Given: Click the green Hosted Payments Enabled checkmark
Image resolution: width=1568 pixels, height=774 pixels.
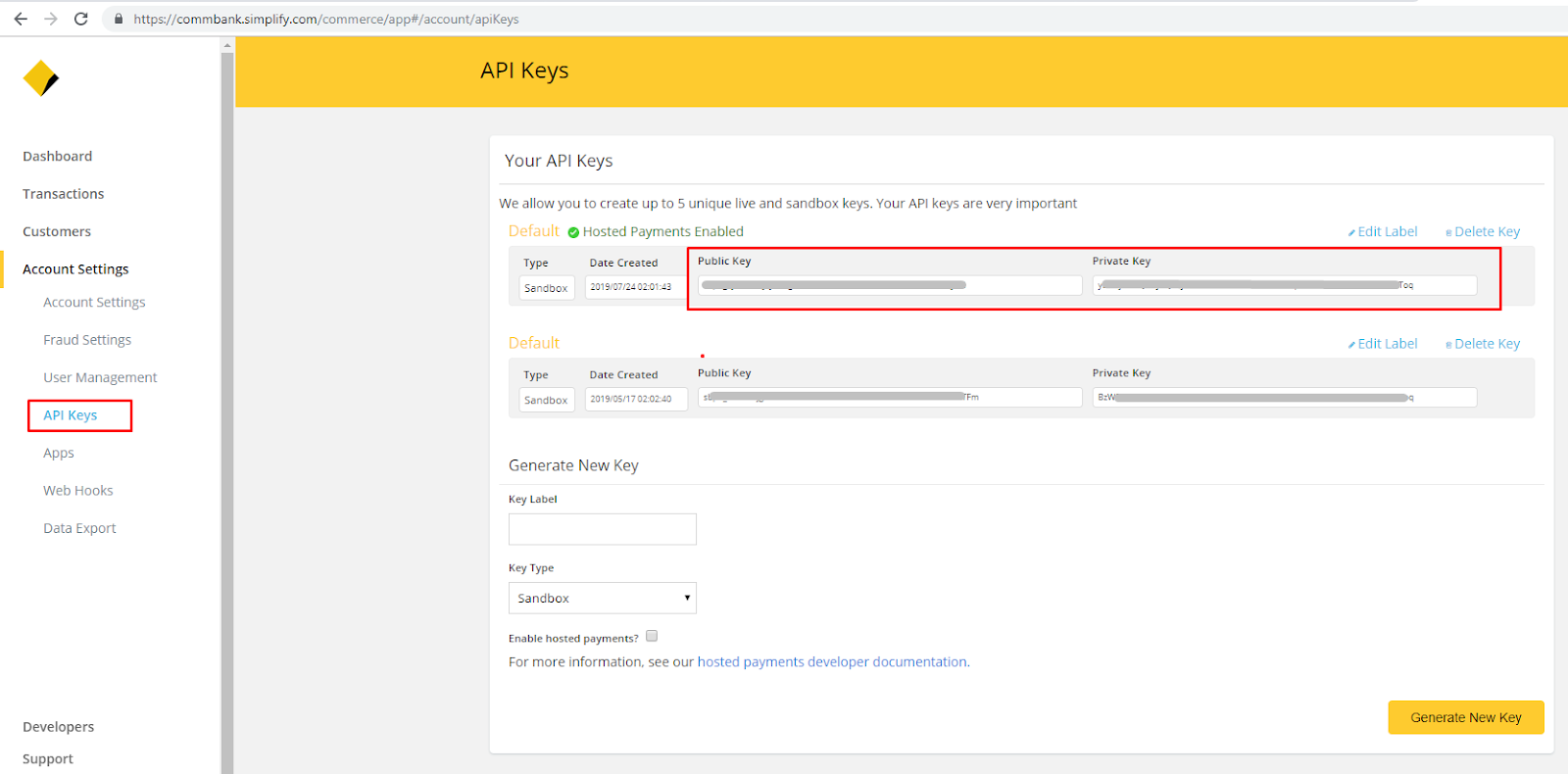Looking at the screenshot, I should 573,233.
